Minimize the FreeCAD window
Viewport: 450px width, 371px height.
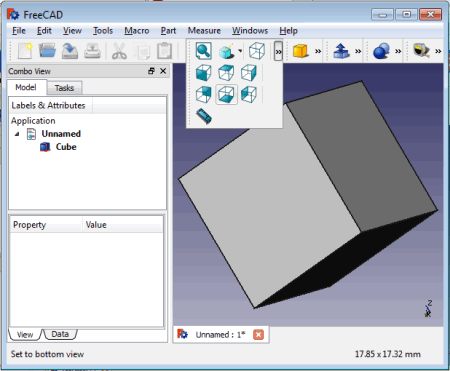tap(382, 15)
